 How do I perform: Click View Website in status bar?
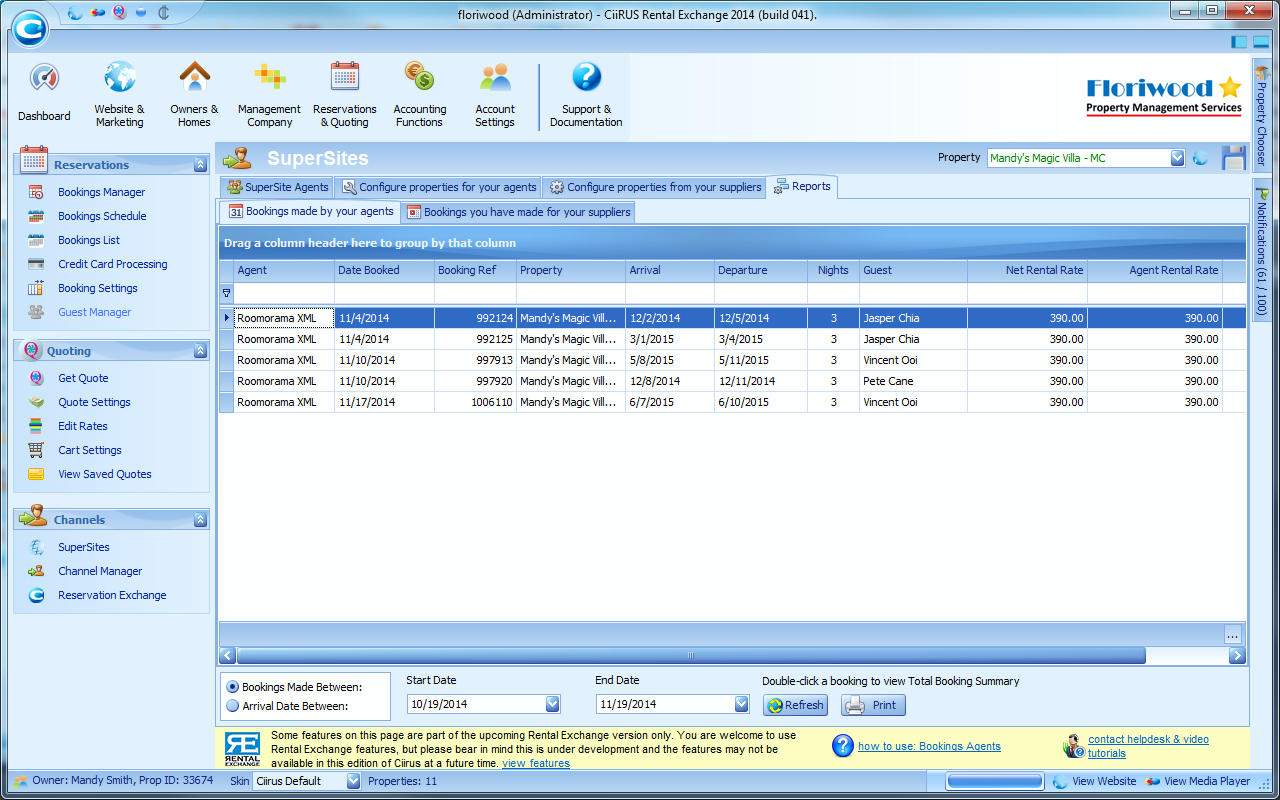coord(1095,781)
